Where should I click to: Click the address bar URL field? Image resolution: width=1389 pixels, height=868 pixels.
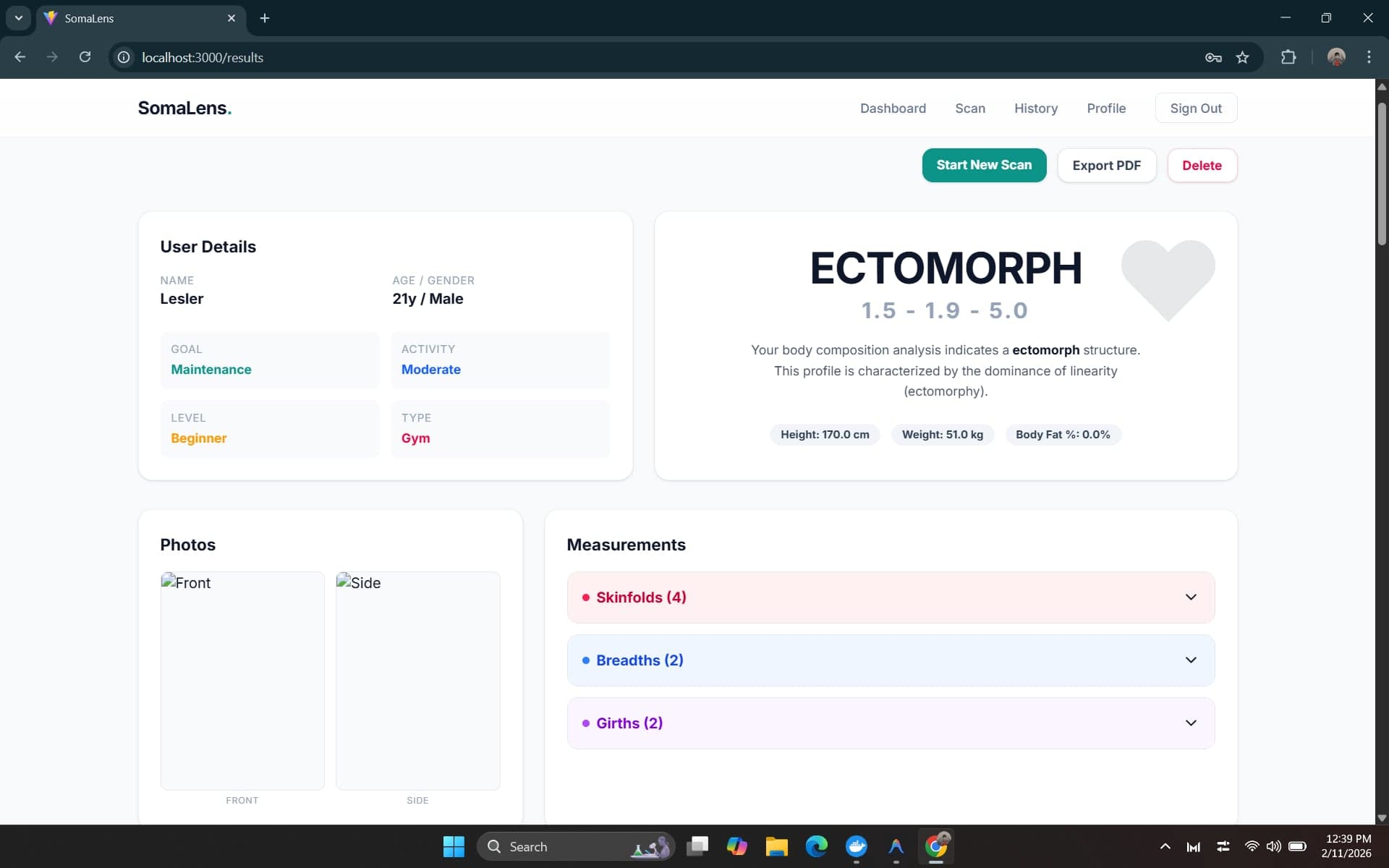click(x=651, y=57)
